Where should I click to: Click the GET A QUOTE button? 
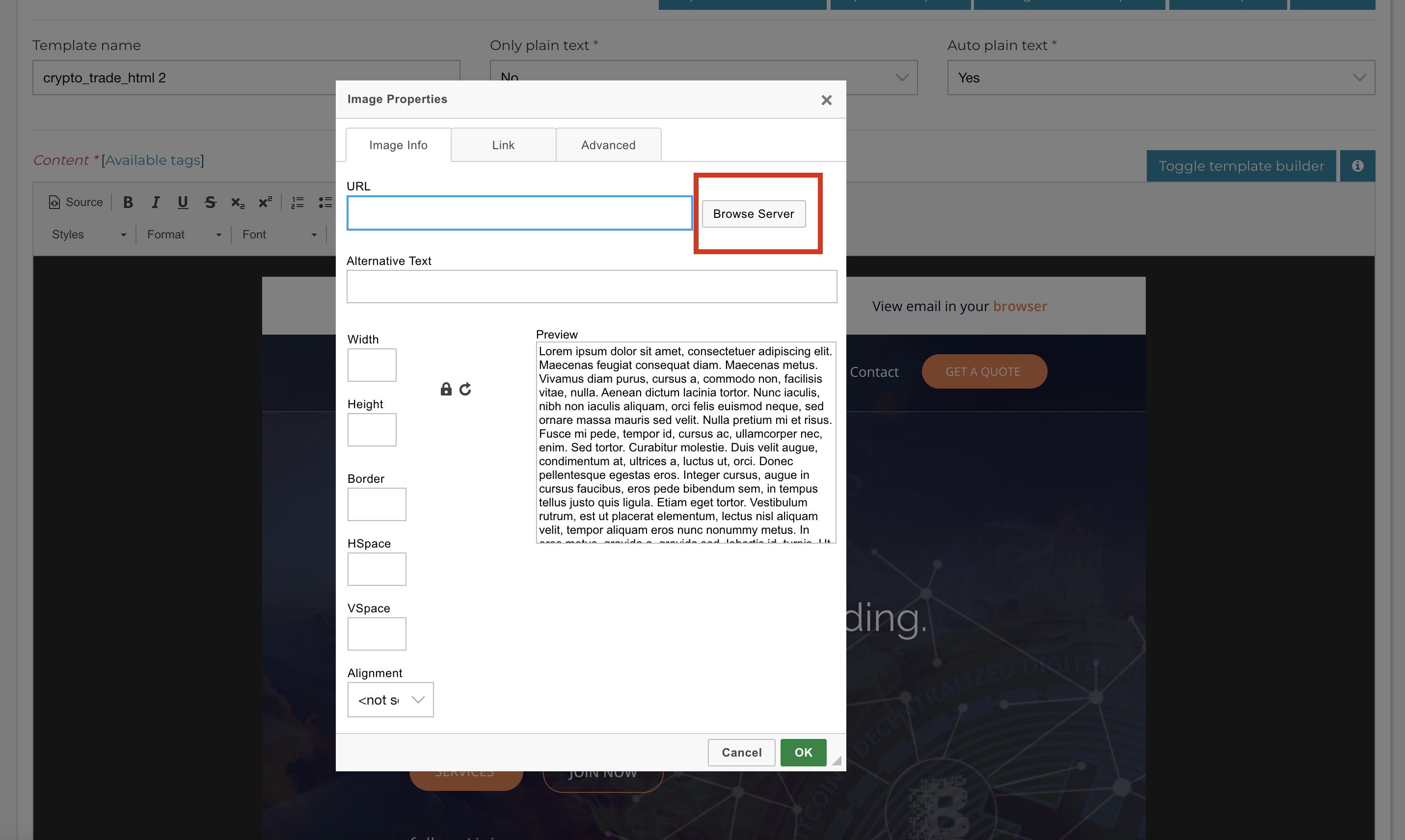984,371
